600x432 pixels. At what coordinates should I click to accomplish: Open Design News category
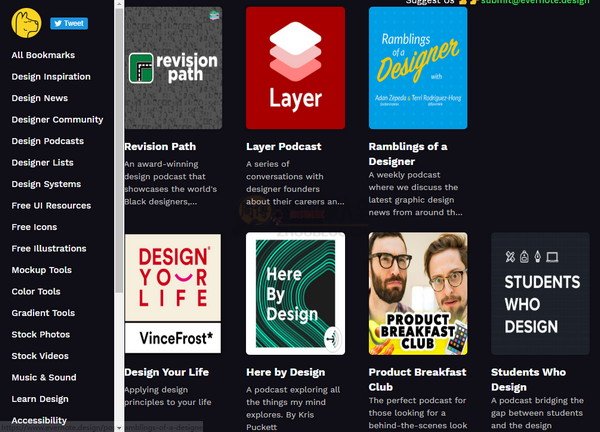[39, 98]
